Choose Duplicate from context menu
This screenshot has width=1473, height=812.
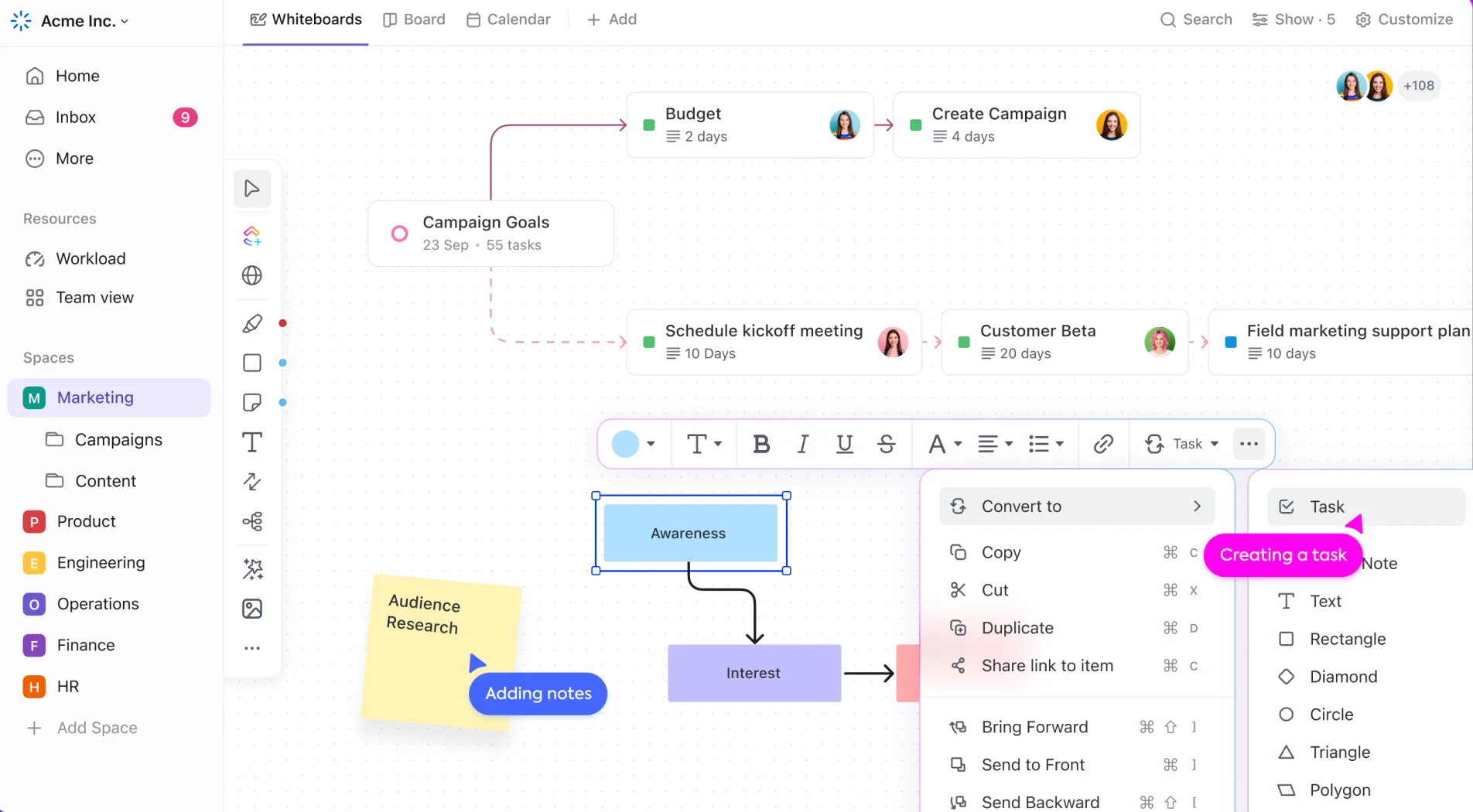[1077, 628]
